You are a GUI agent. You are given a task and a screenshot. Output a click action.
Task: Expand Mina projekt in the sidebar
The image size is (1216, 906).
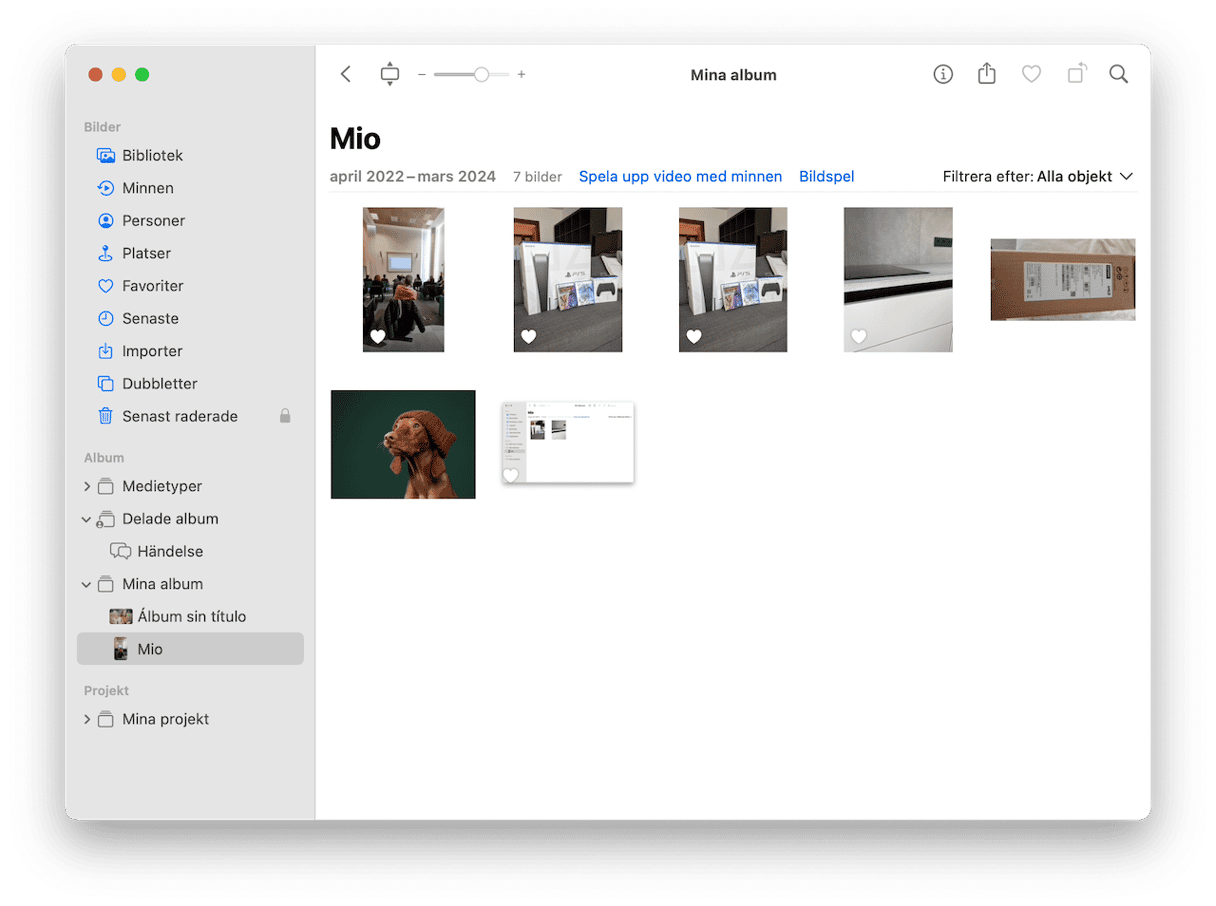tap(87, 719)
